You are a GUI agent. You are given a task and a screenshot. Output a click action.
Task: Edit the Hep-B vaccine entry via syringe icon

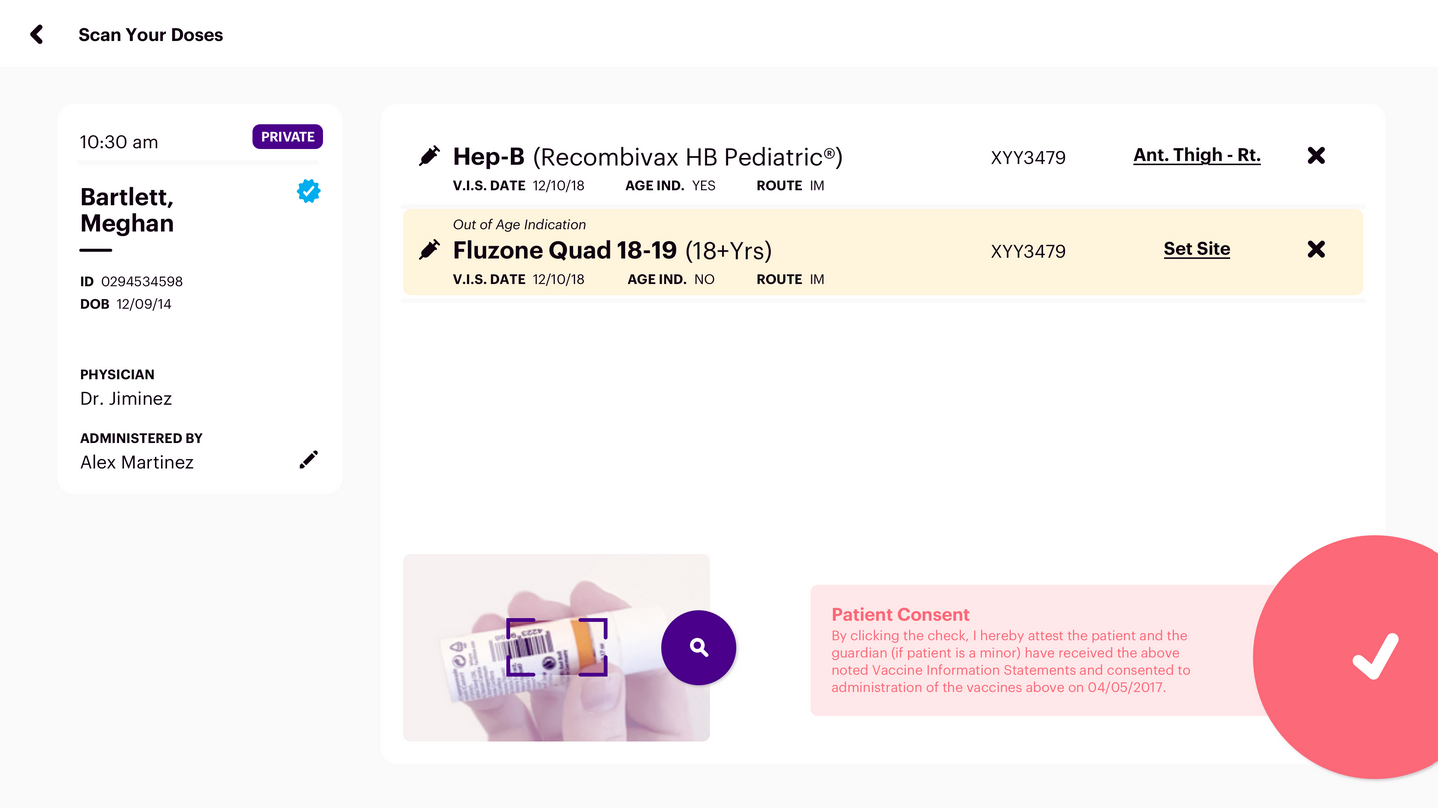pos(429,155)
